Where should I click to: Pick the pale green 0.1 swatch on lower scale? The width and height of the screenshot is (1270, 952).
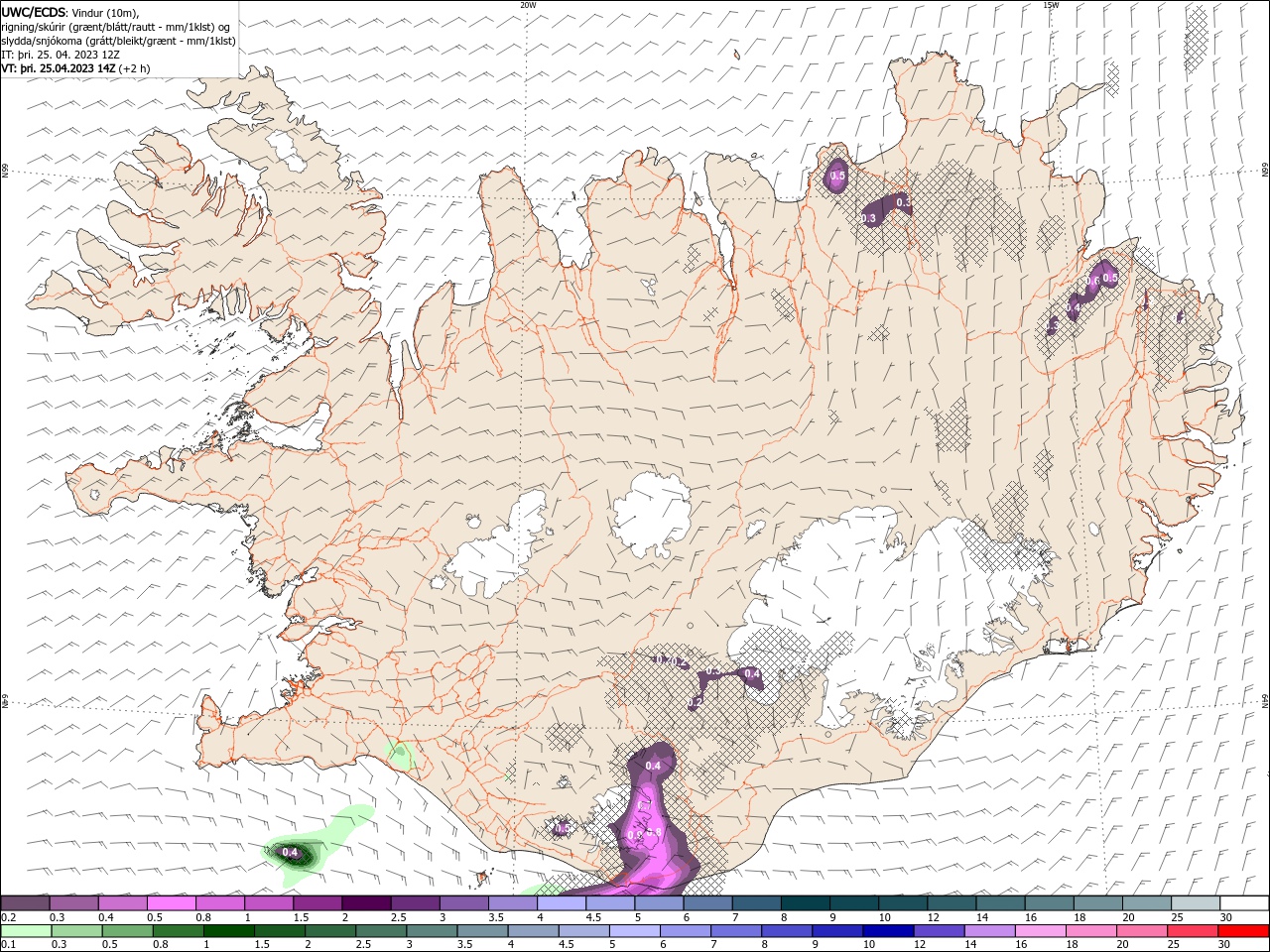(27, 931)
